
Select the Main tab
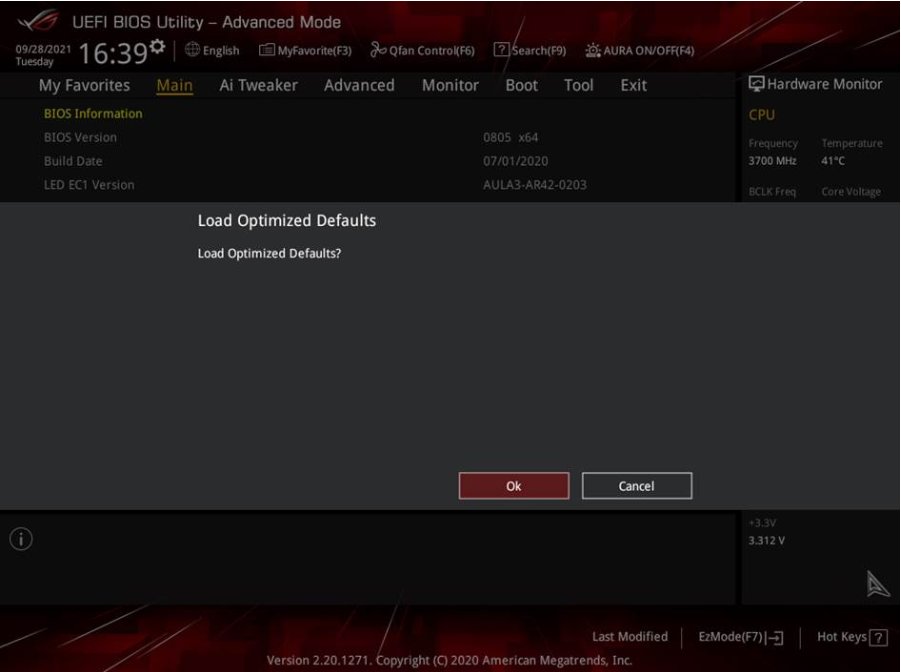point(175,86)
